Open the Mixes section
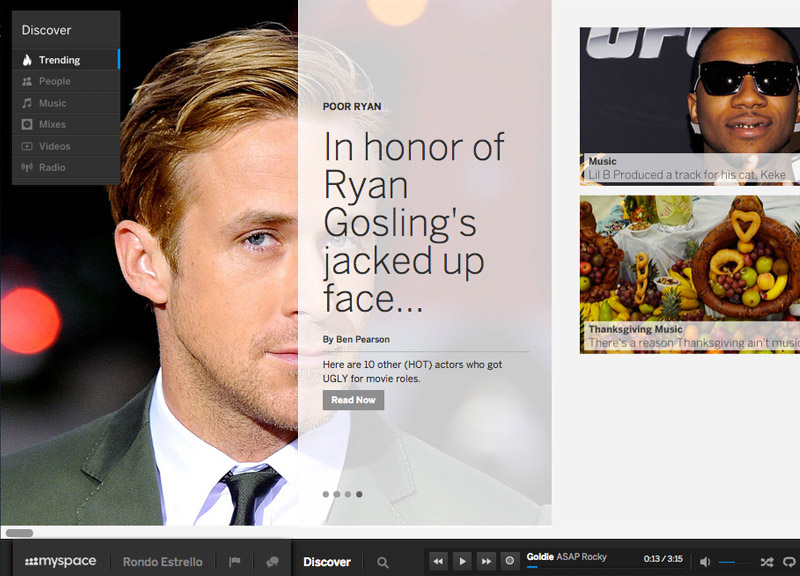This screenshot has width=800, height=576. [66, 124]
